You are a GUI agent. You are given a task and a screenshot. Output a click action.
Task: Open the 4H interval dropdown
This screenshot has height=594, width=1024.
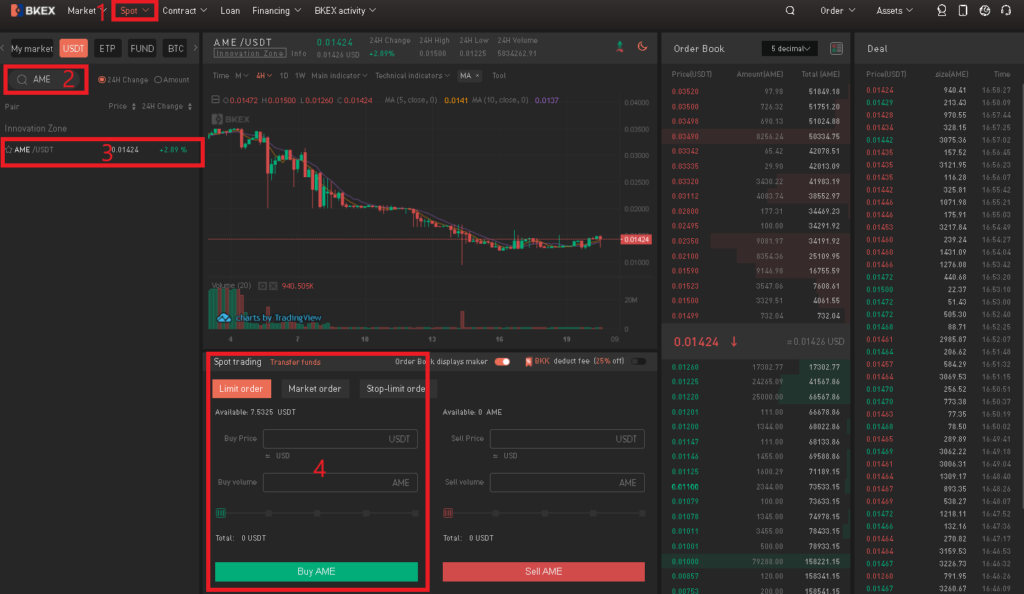coord(264,76)
